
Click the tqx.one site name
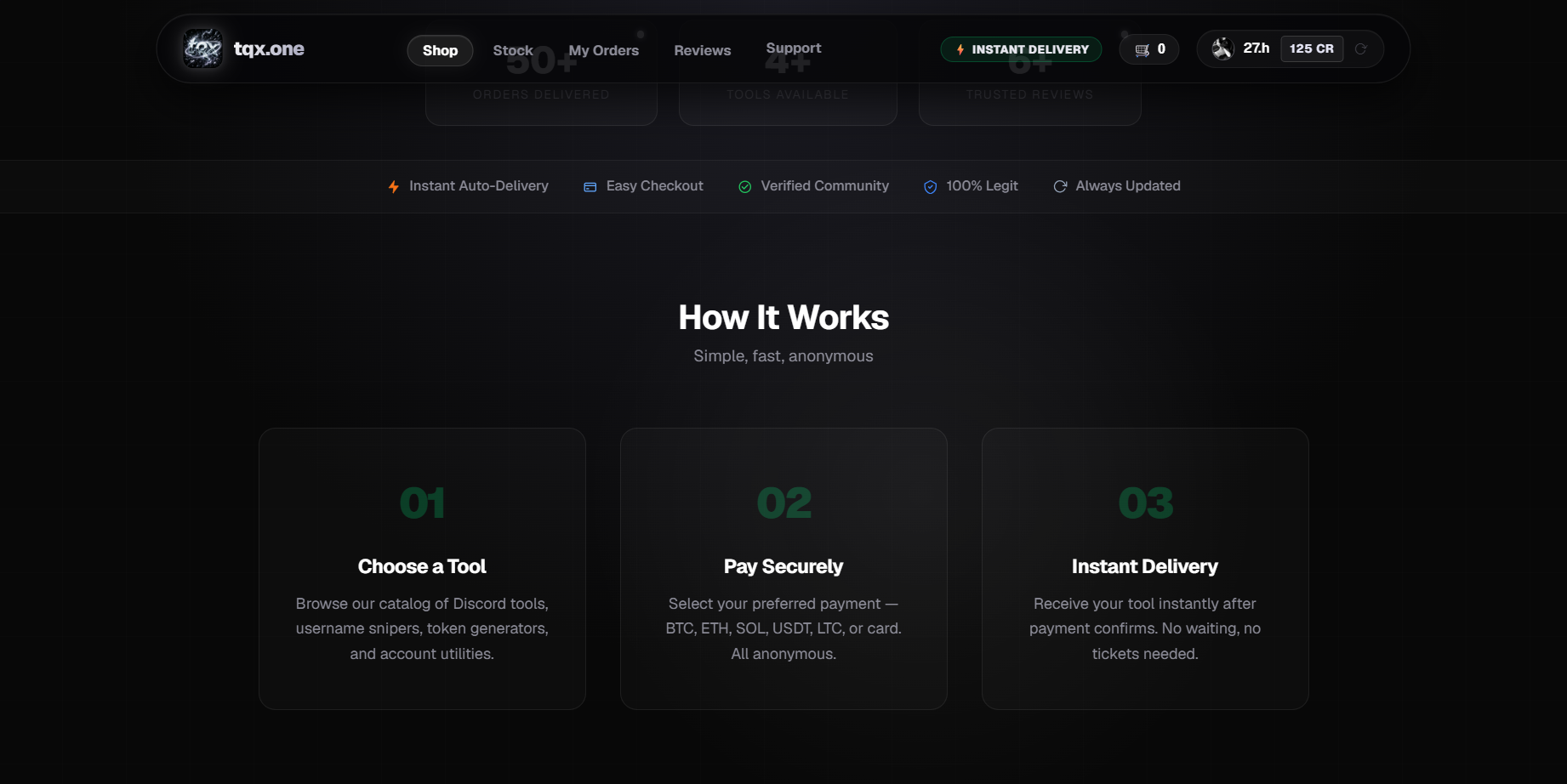[269, 48]
